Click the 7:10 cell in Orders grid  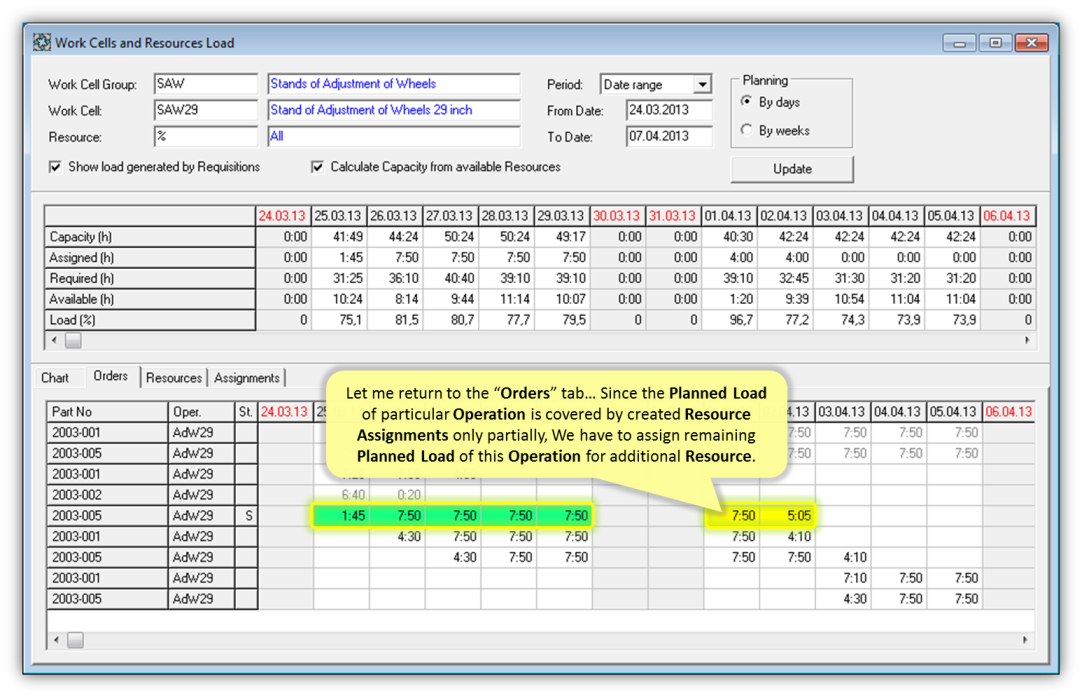point(843,578)
